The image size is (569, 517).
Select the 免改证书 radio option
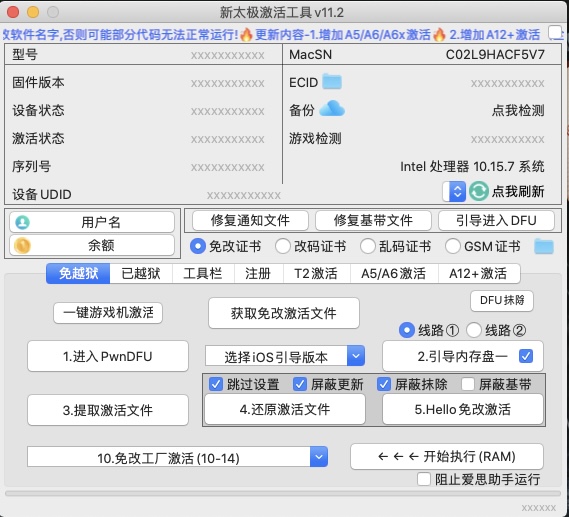click(x=198, y=246)
